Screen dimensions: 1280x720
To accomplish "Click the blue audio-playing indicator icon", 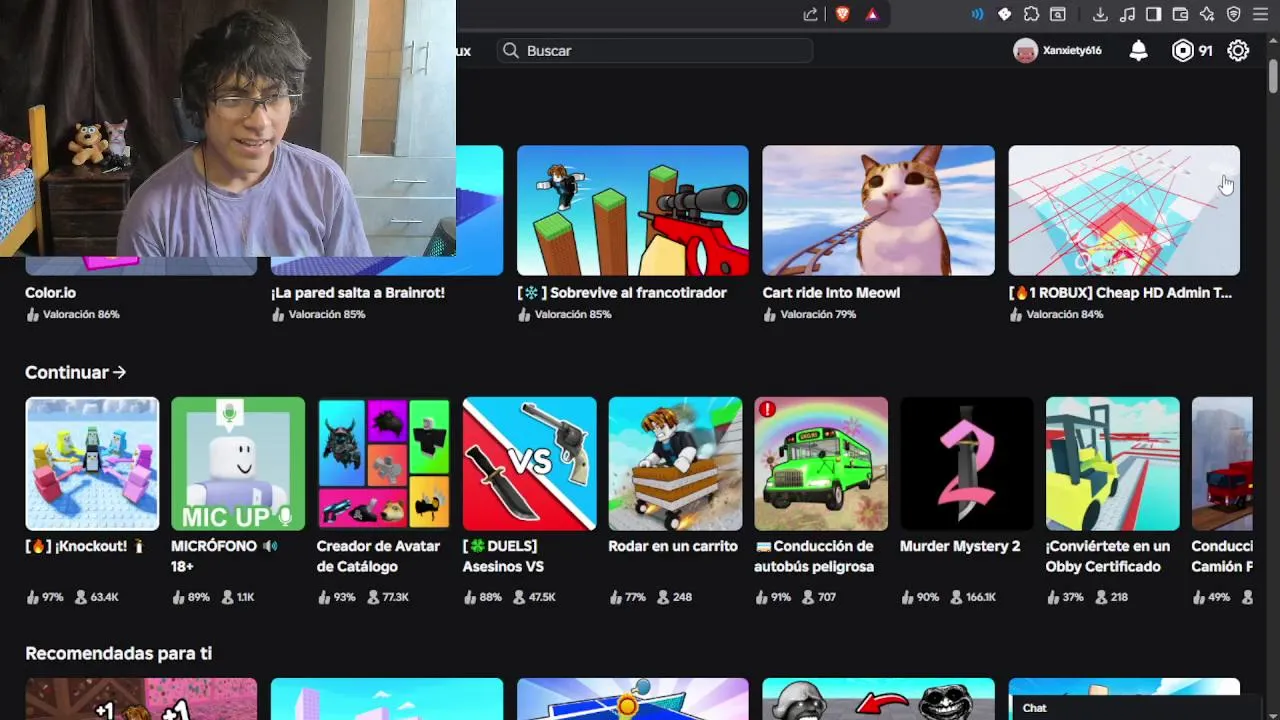I will [977, 14].
